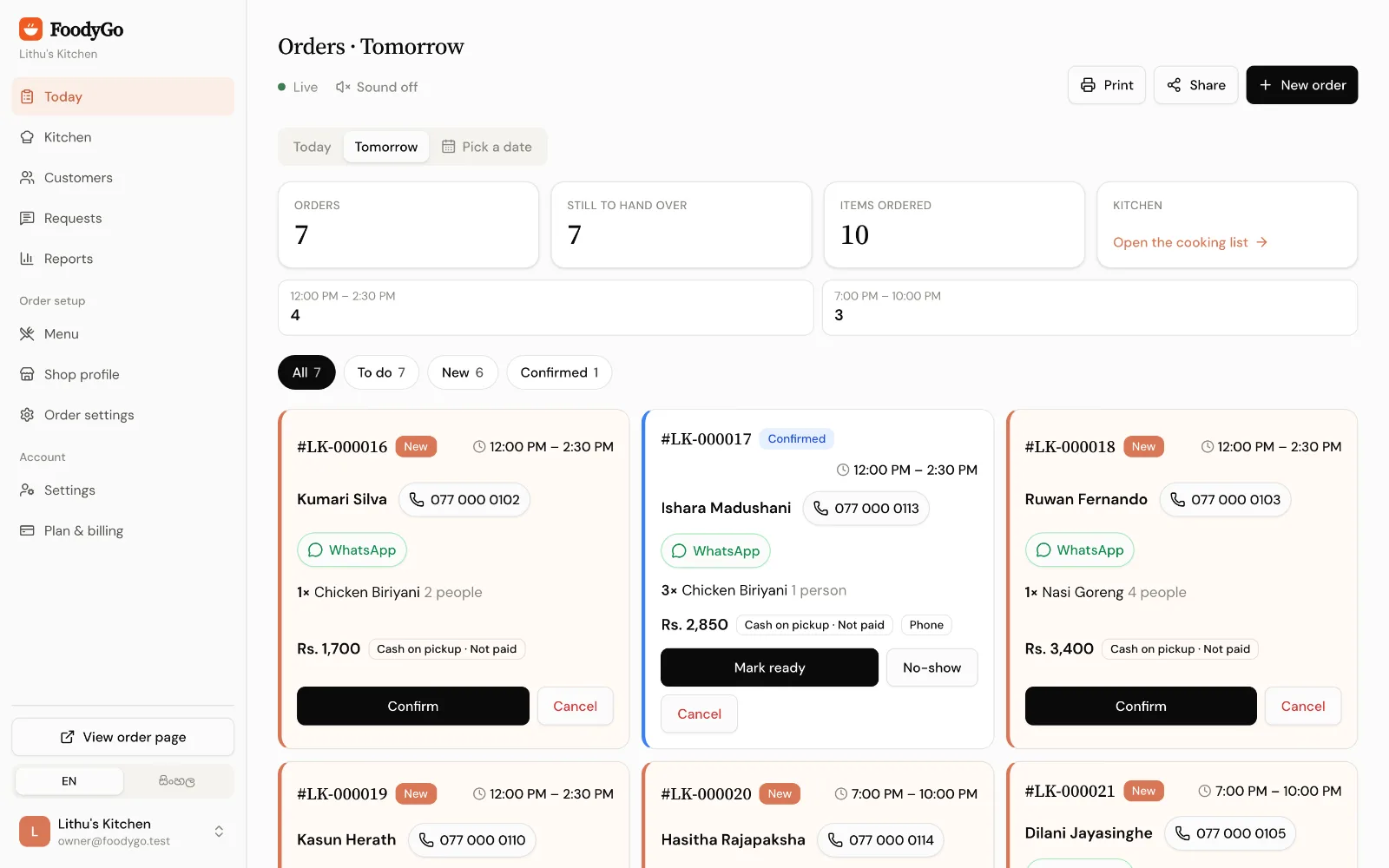Confirm order #LK-000018
Image resolution: width=1389 pixels, height=868 pixels.
[x=1141, y=707]
